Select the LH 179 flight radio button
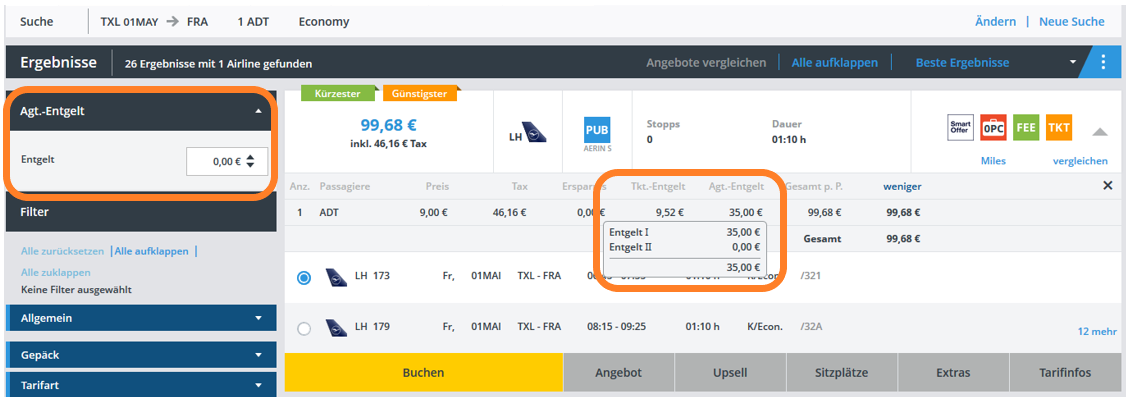The width and height of the screenshot is (1133, 401). 304,328
